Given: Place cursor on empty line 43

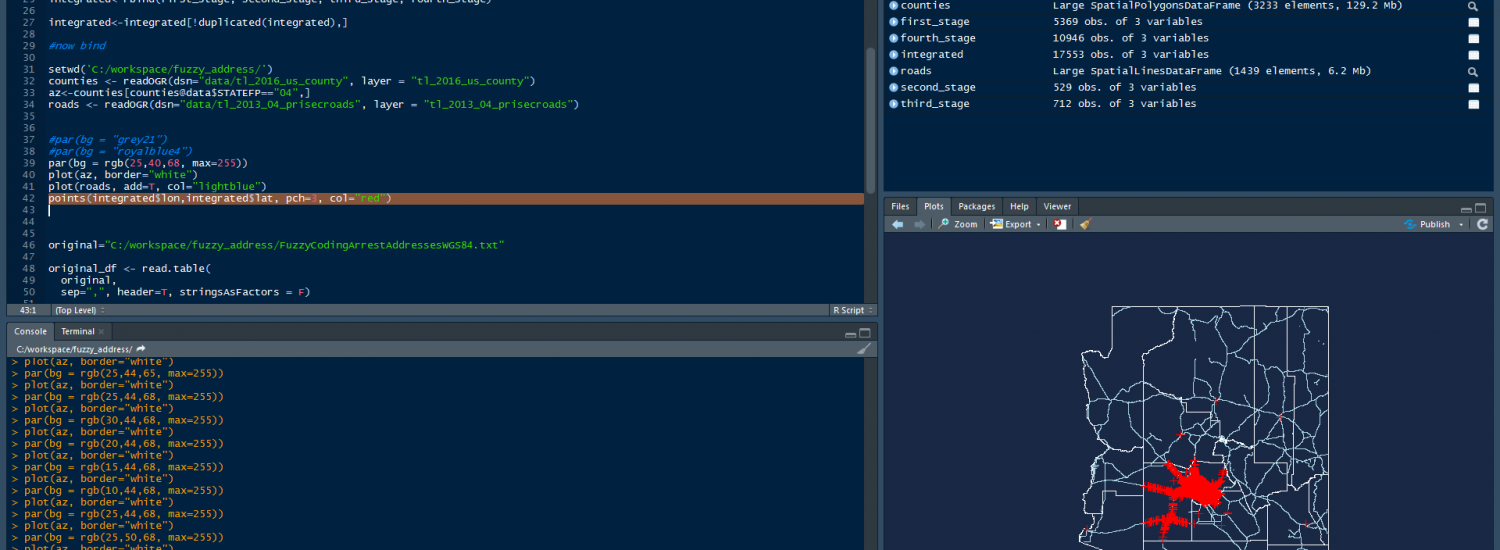Looking at the screenshot, I should coord(455,211).
